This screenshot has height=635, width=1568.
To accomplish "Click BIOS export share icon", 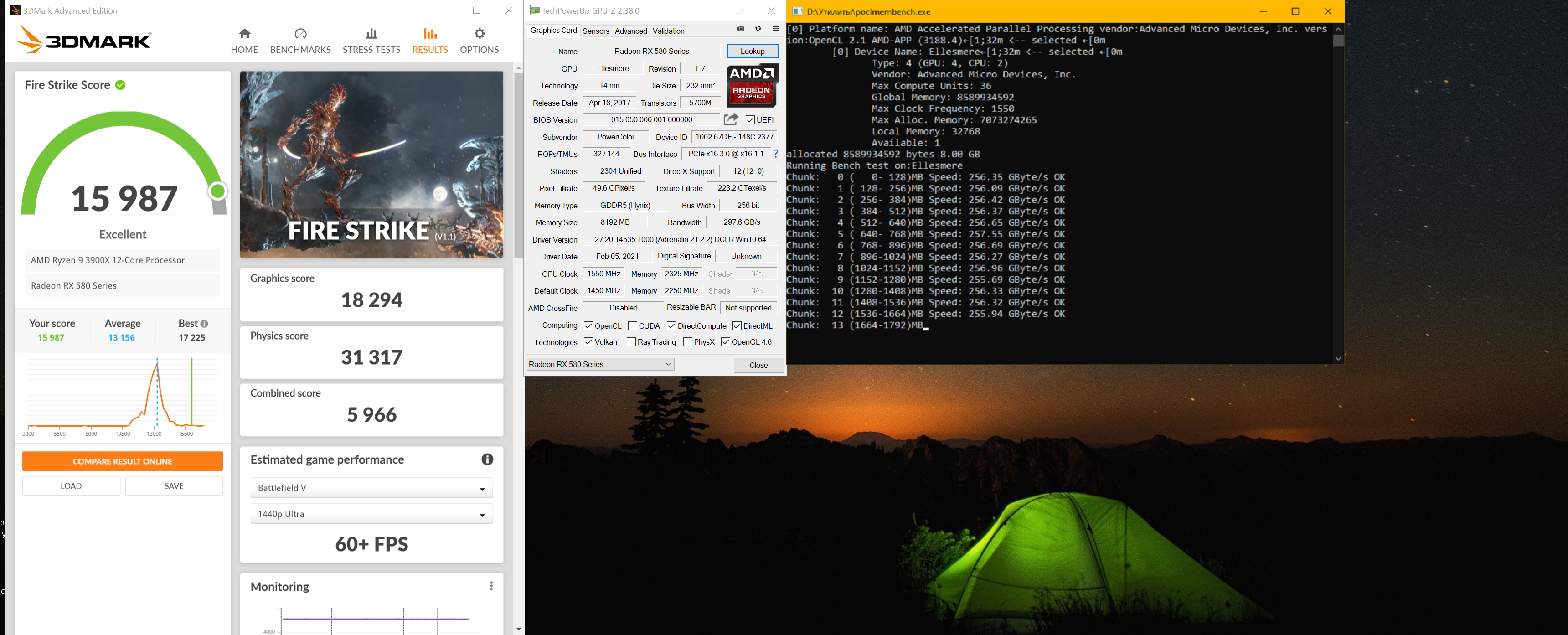I will (x=730, y=119).
